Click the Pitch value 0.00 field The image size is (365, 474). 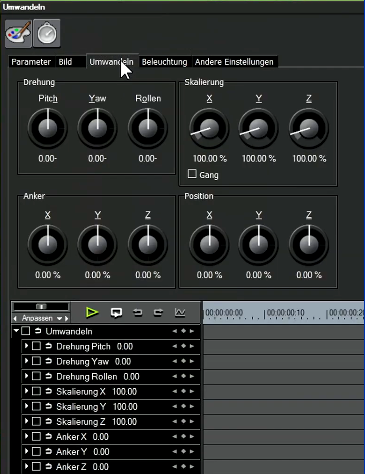tap(47, 158)
